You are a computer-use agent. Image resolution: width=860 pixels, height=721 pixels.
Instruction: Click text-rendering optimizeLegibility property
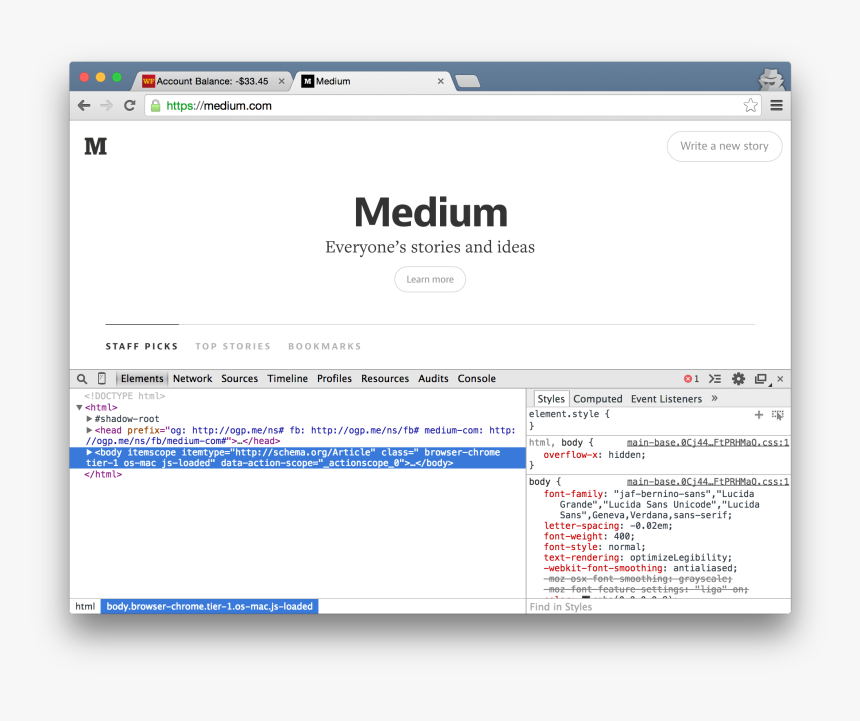tap(637, 558)
